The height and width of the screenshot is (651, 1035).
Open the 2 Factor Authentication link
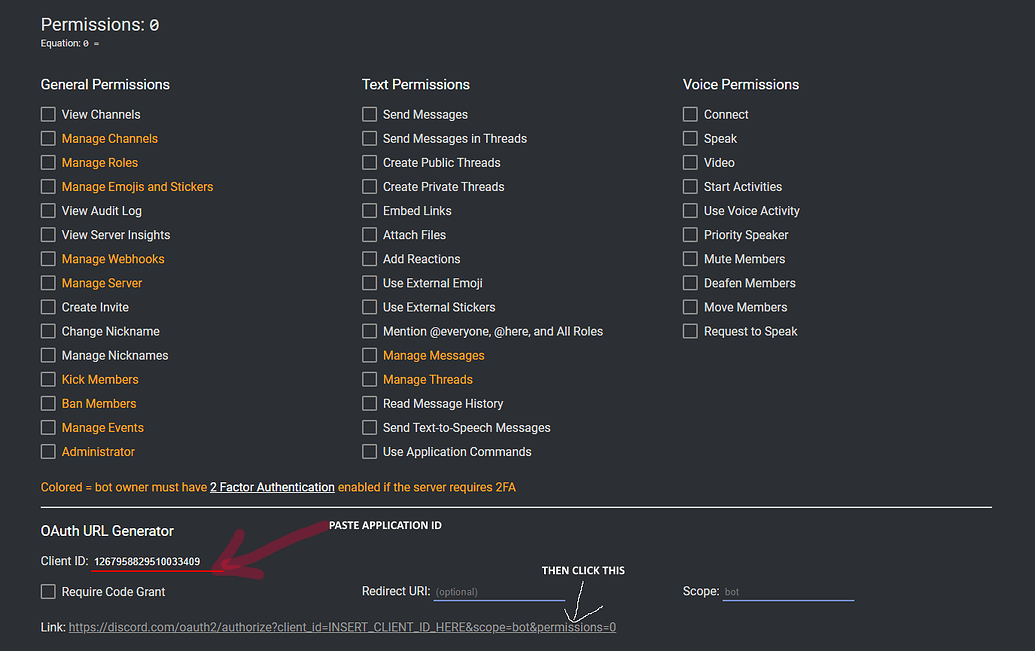click(x=272, y=488)
